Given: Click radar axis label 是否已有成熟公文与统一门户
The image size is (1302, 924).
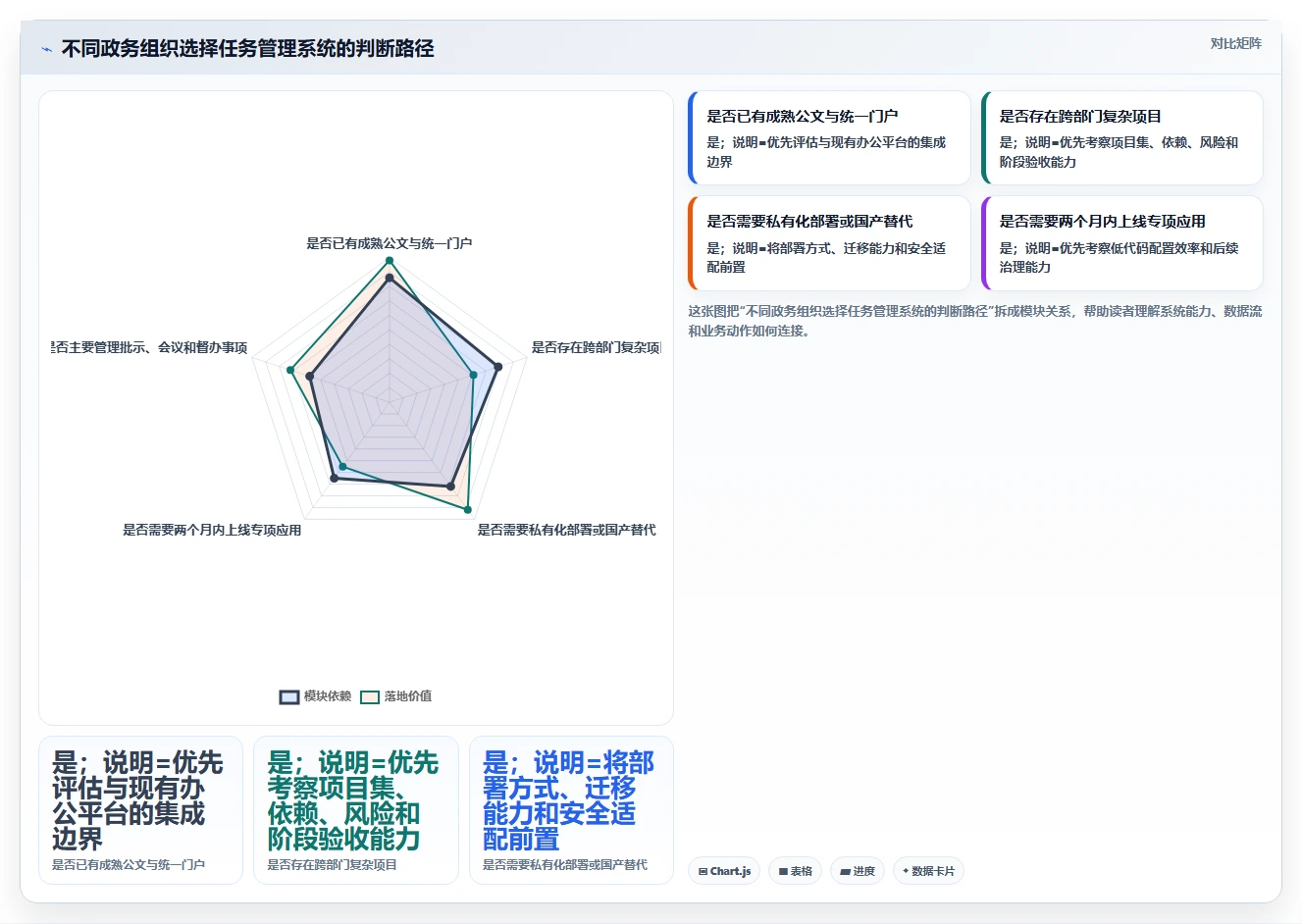Looking at the screenshot, I should pos(389,243).
